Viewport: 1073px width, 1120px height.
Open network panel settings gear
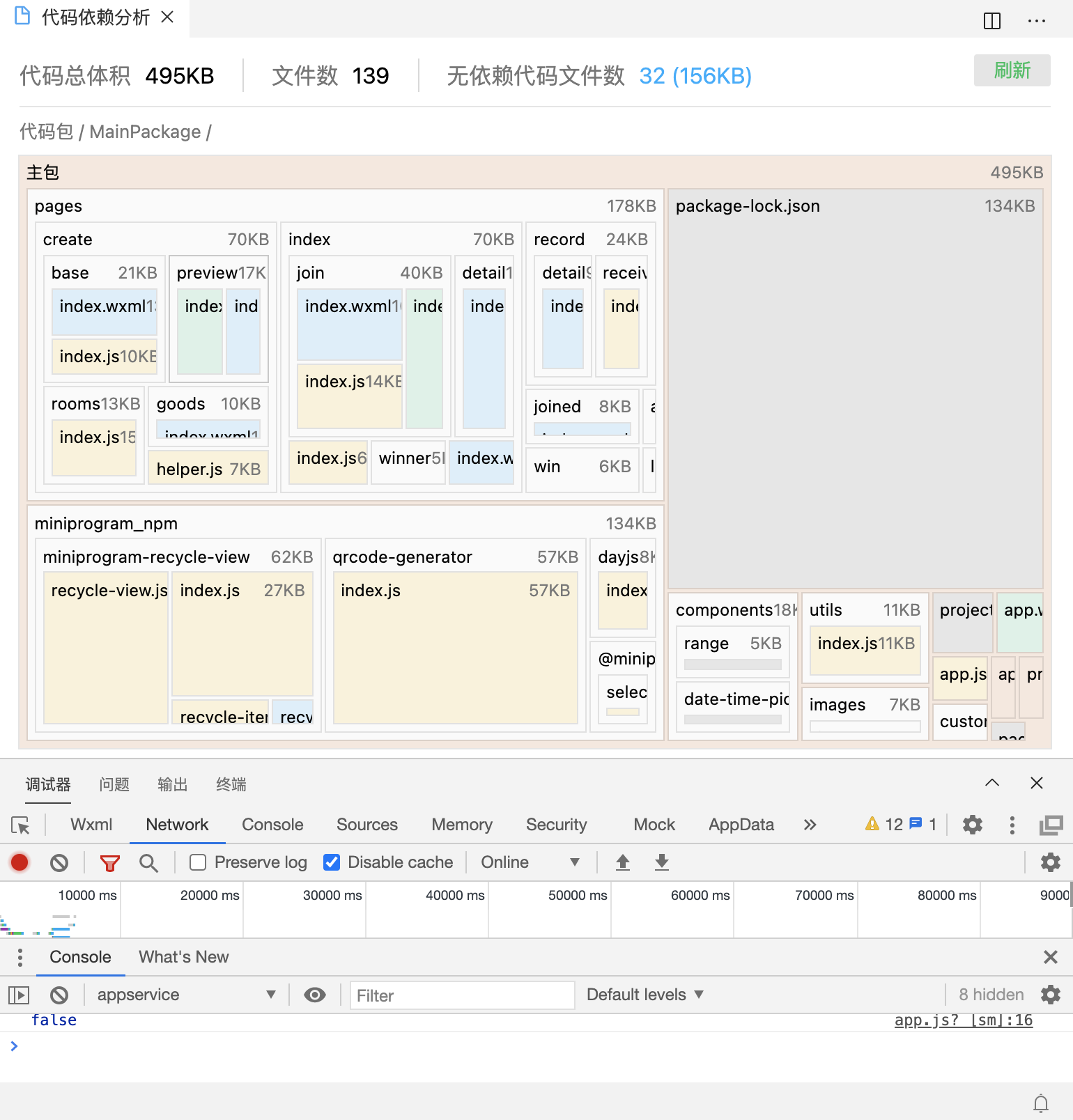[1051, 862]
